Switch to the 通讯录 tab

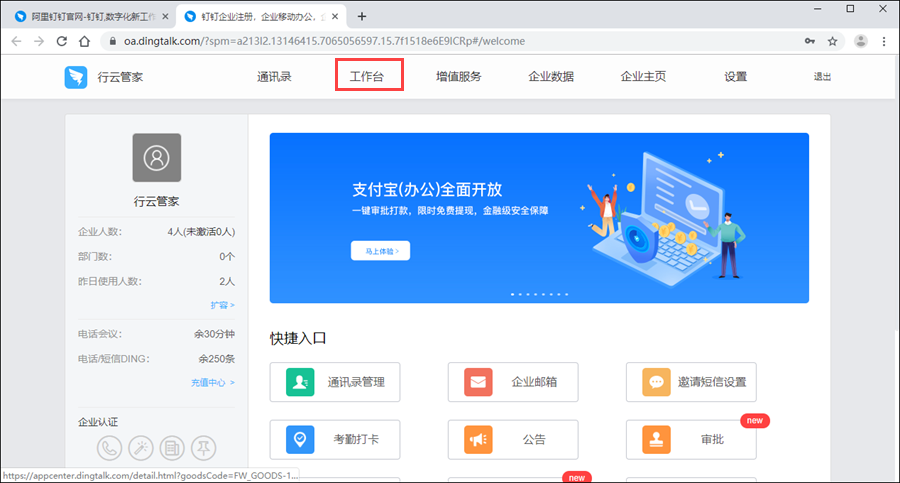pos(274,77)
